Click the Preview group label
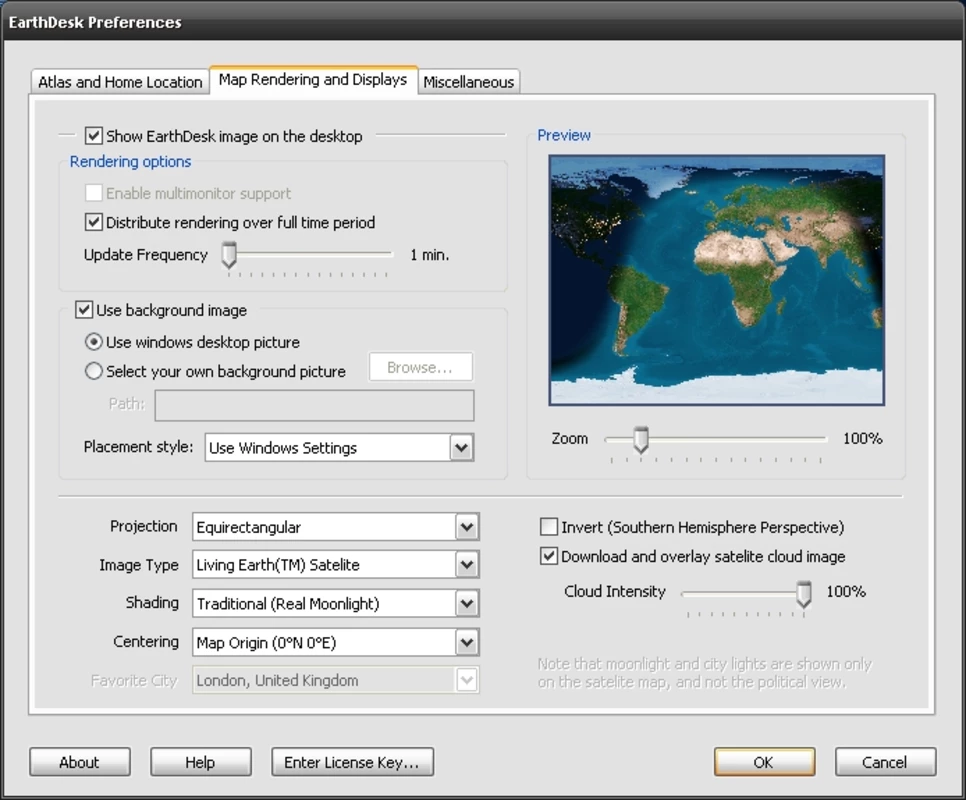The height and width of the screenshot is (800, 966). (564, 135)
